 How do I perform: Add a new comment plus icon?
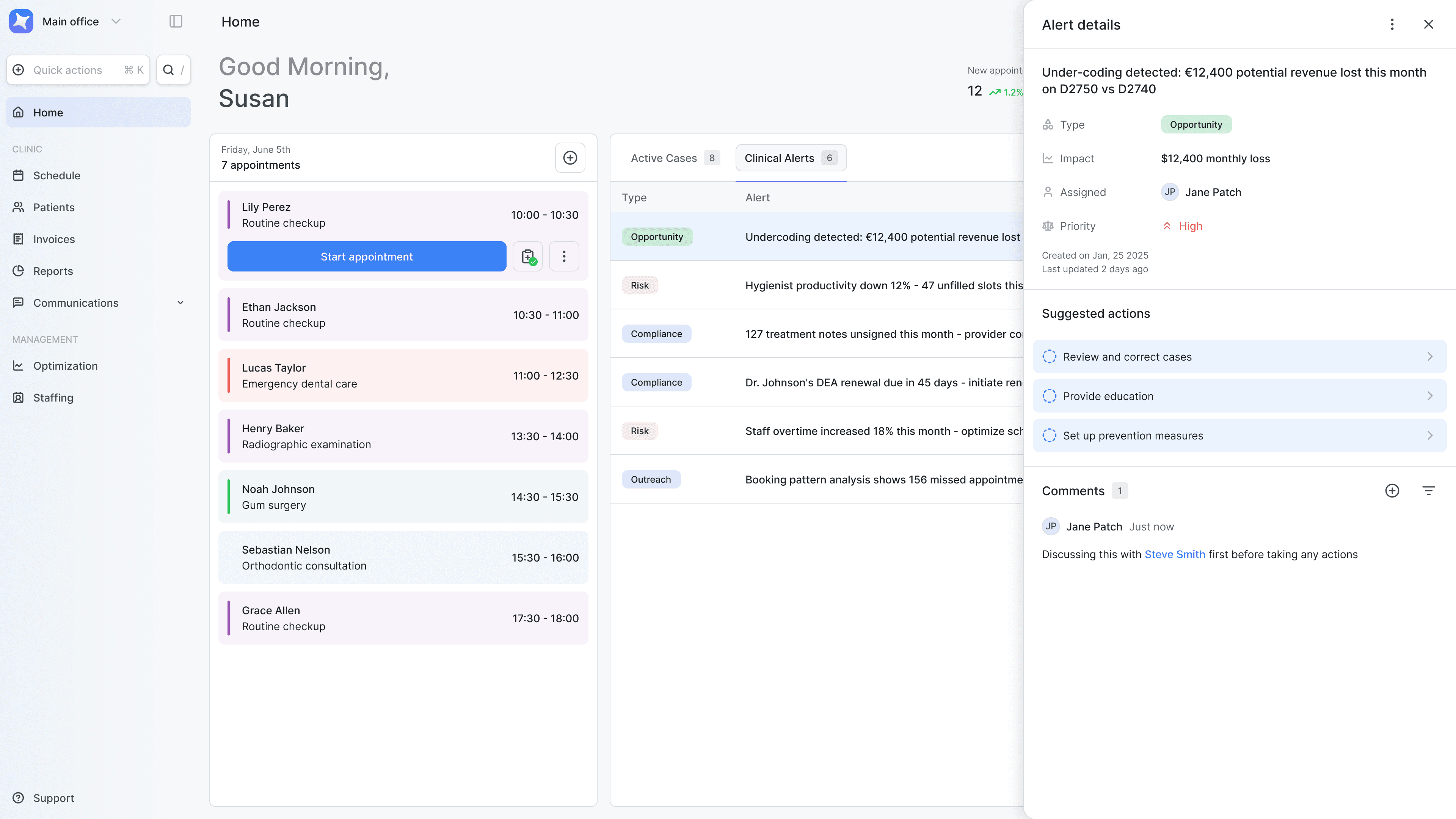click(x=1392, y=491)
